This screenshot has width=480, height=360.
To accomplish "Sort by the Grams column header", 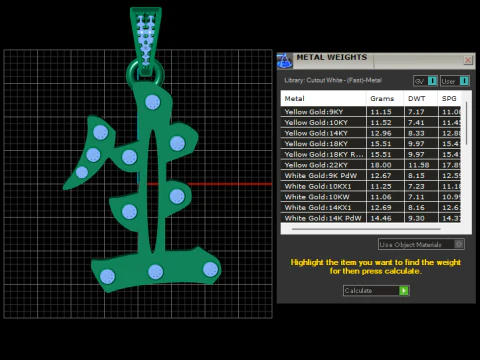I will [385, 98].
